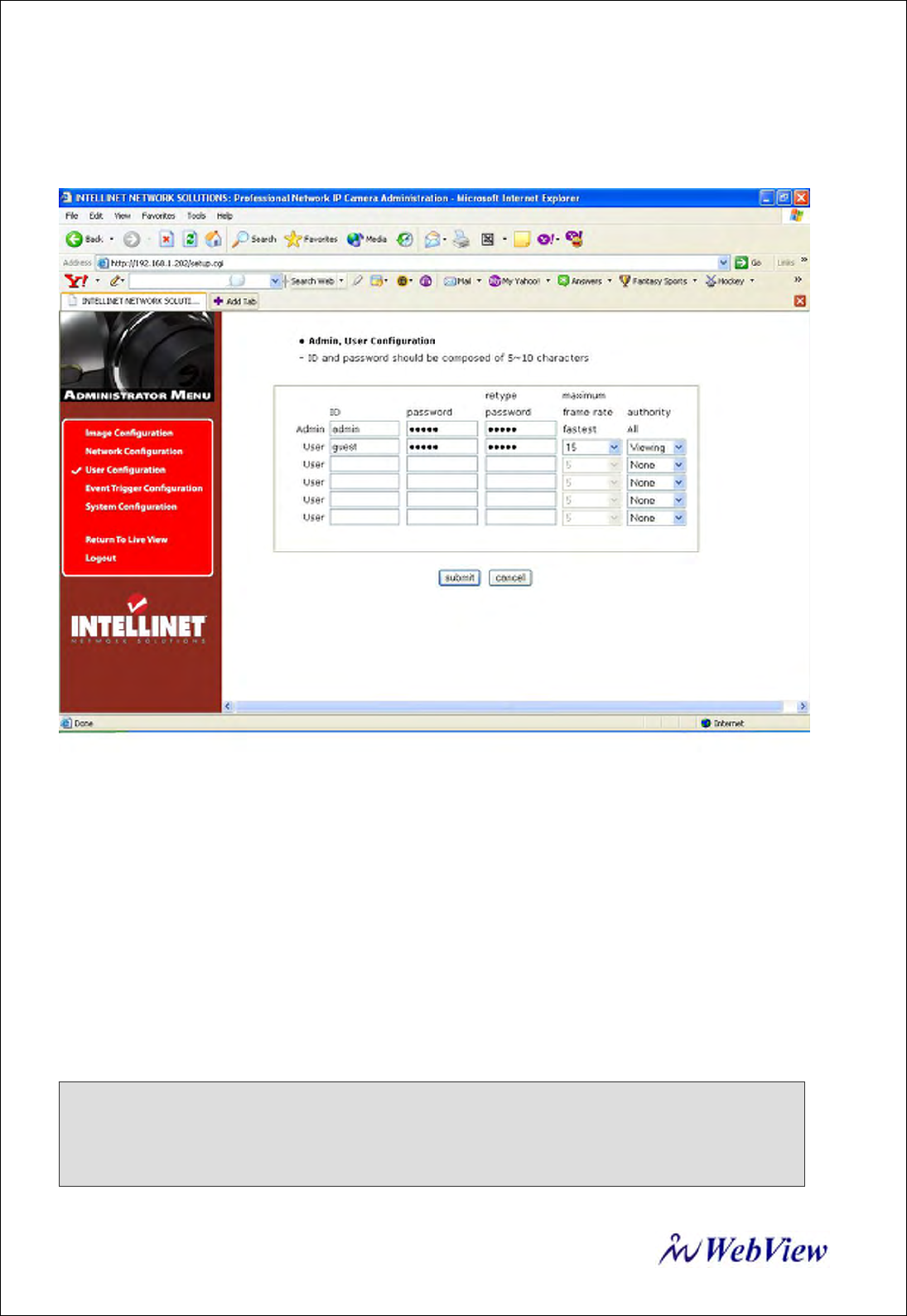Click the Mail envelope toolbar icon
Image resolution: width=907 pixels, height=1316 pixels.
tap(432, 239)
